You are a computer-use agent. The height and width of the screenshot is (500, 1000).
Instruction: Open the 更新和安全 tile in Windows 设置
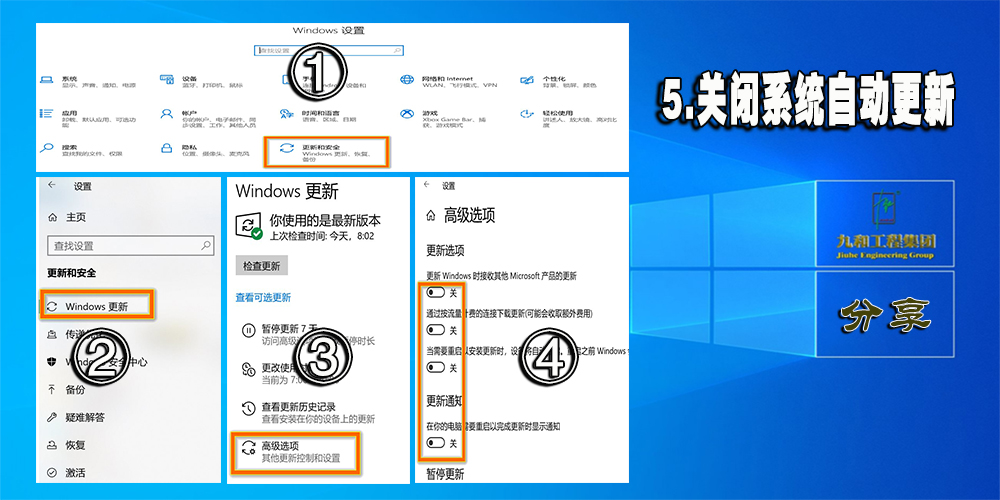point(327,152)
